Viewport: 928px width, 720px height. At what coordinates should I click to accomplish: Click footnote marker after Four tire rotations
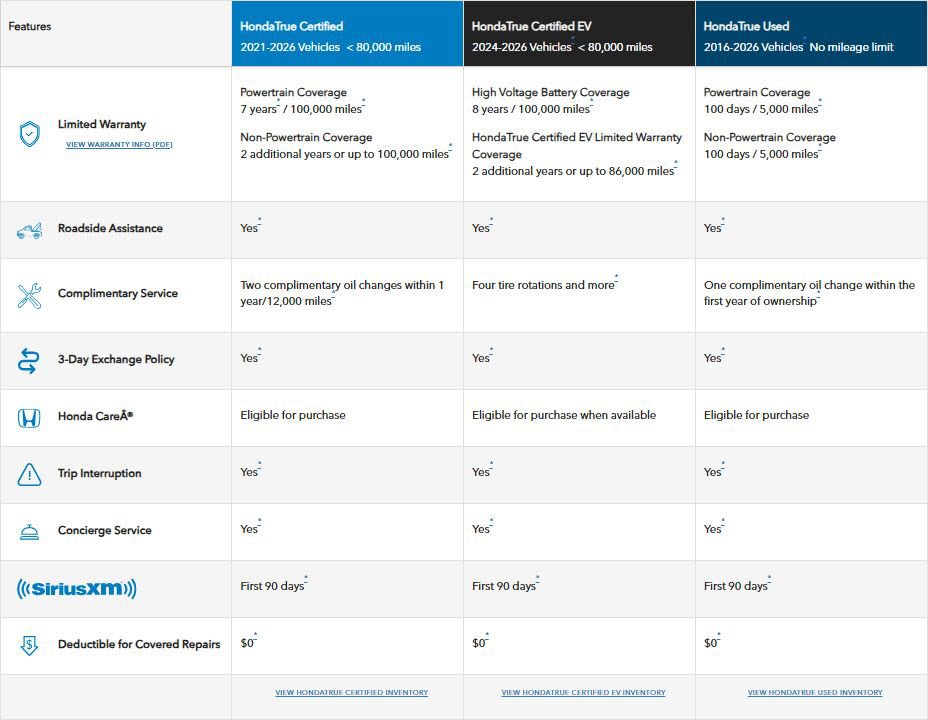616,279
